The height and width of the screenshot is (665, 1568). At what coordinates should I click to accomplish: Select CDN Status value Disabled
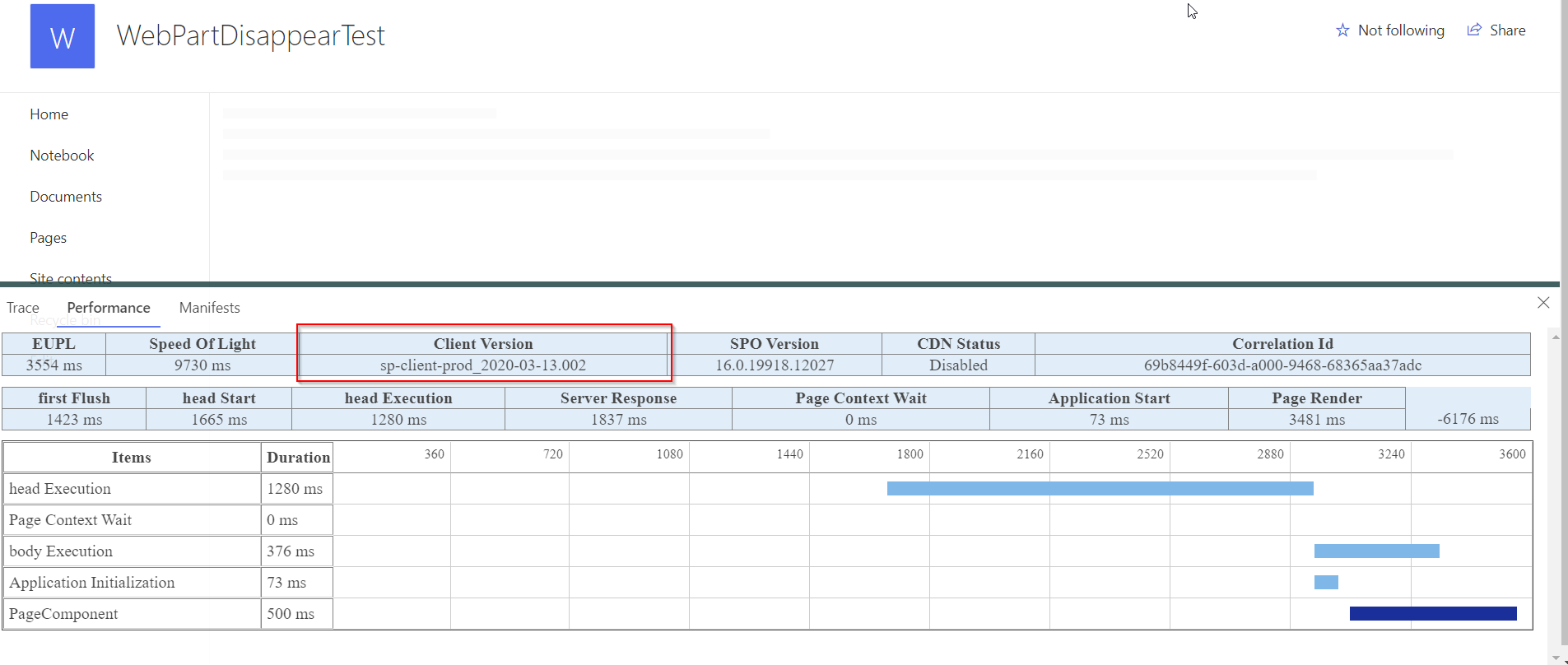click(958, 365)
